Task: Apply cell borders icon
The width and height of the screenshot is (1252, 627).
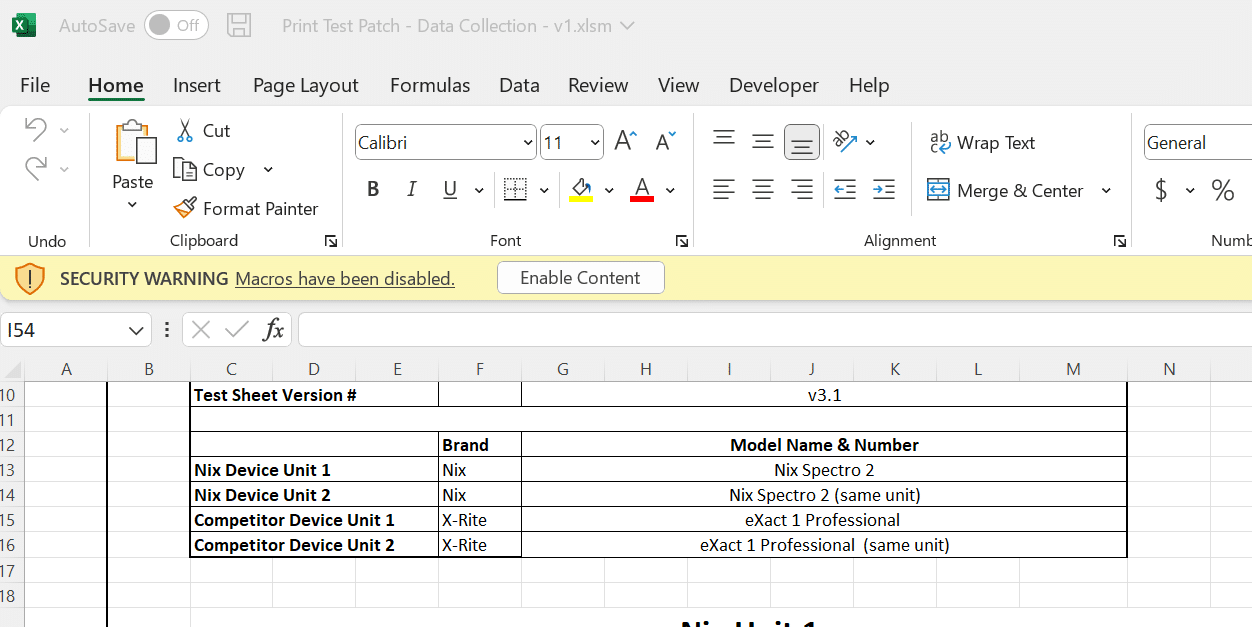Action: pyautogui.click(x=515, y=190)
